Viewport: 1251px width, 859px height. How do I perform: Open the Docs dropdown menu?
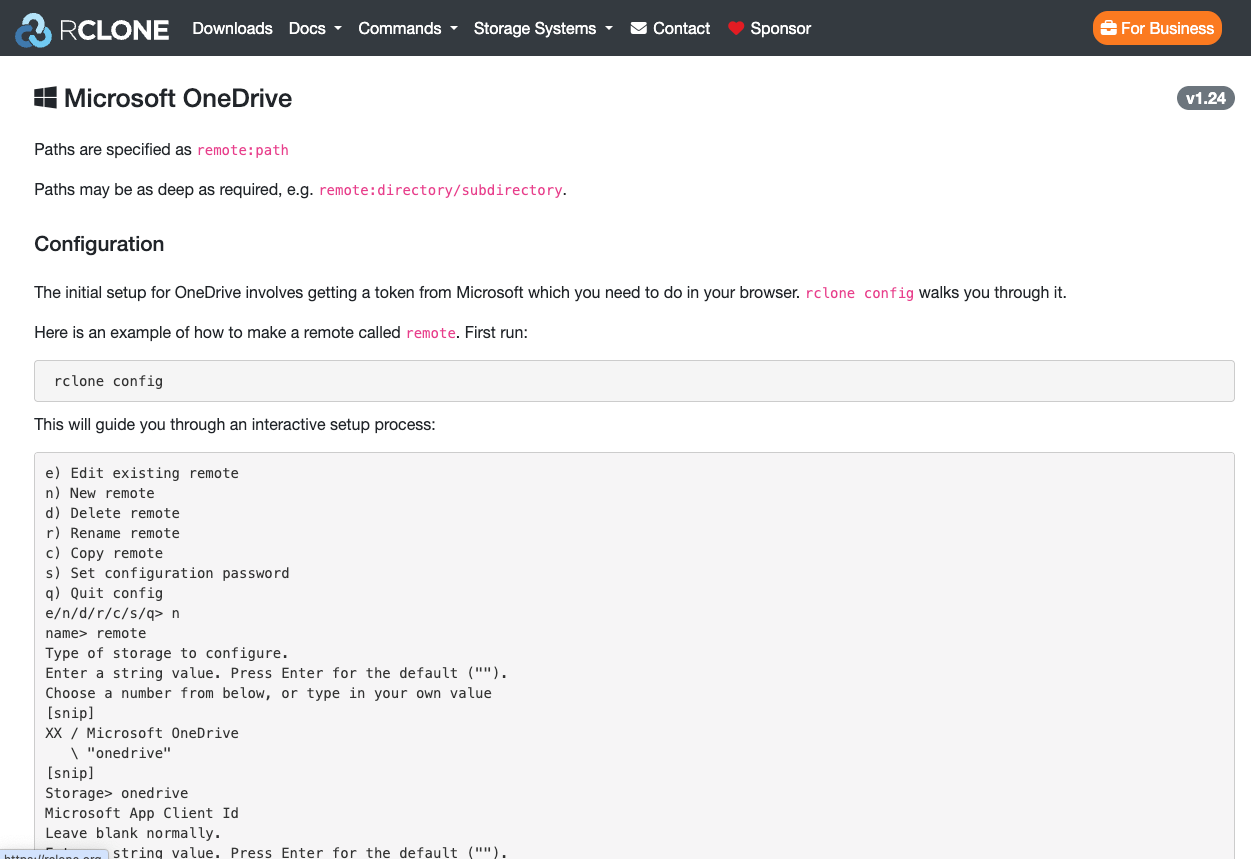click(315, 28)
